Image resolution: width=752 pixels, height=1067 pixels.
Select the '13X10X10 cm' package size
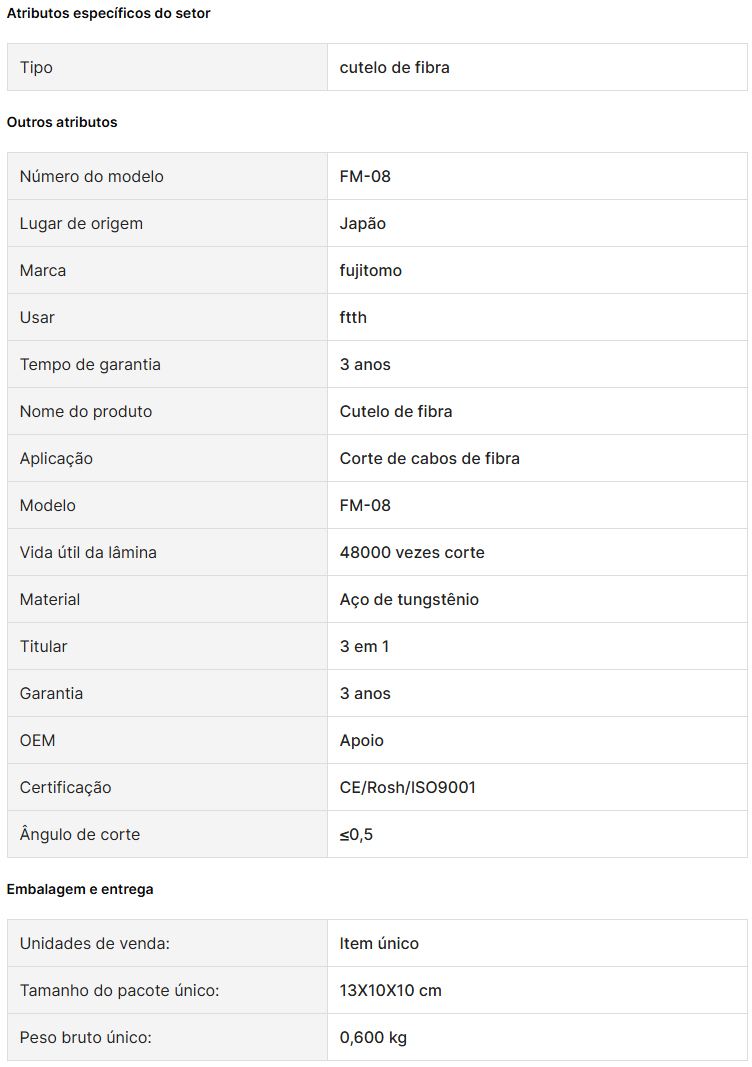pyautogui.click(x=391, y=990)
